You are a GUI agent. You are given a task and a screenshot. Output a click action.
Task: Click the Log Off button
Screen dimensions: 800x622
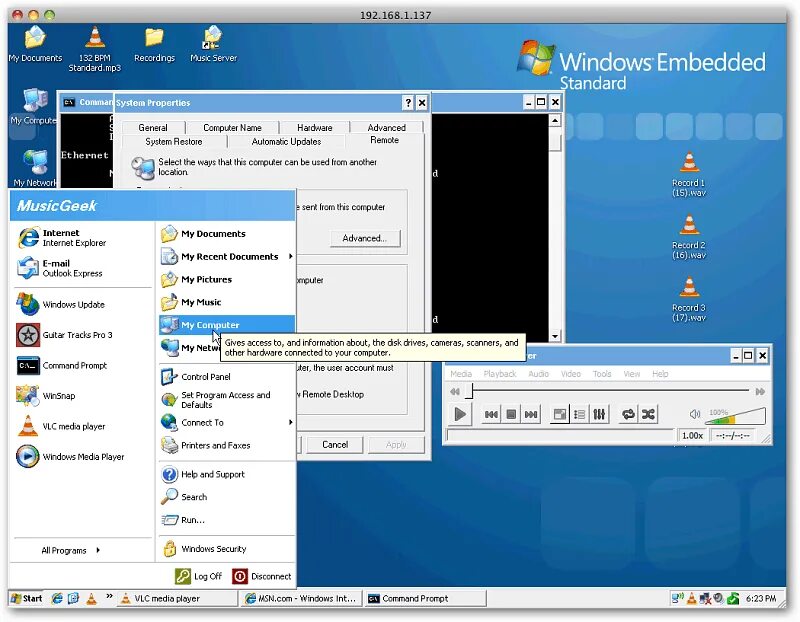[199, 577]
